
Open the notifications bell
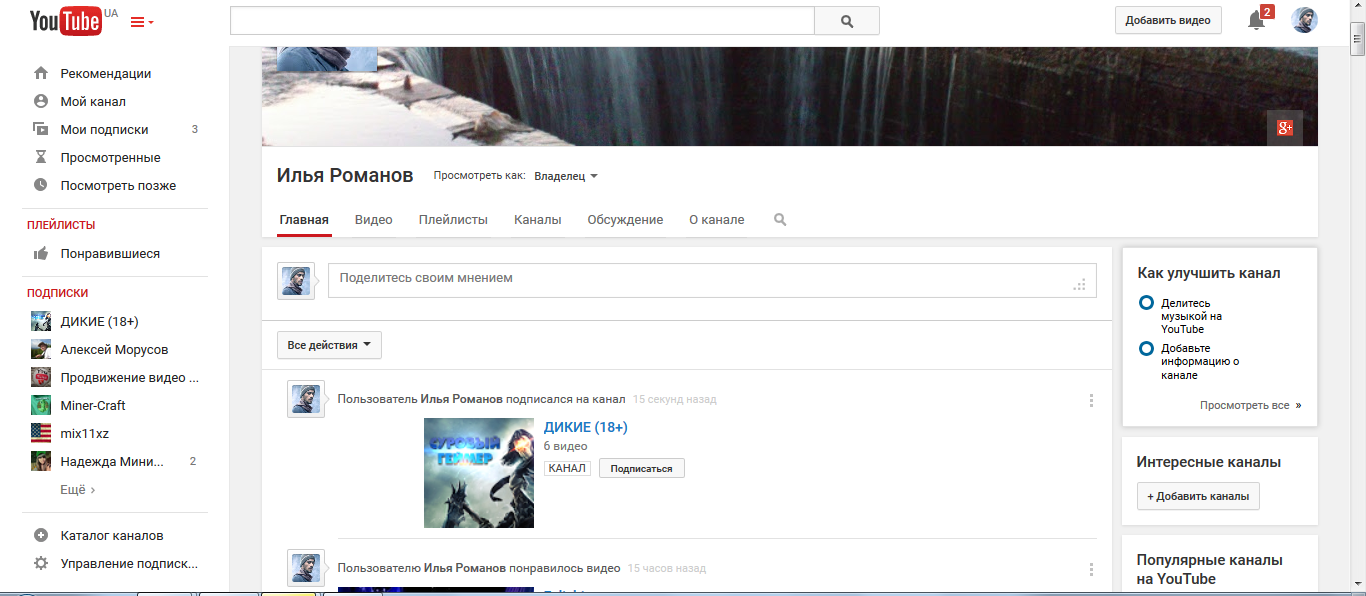point(1256,21)
